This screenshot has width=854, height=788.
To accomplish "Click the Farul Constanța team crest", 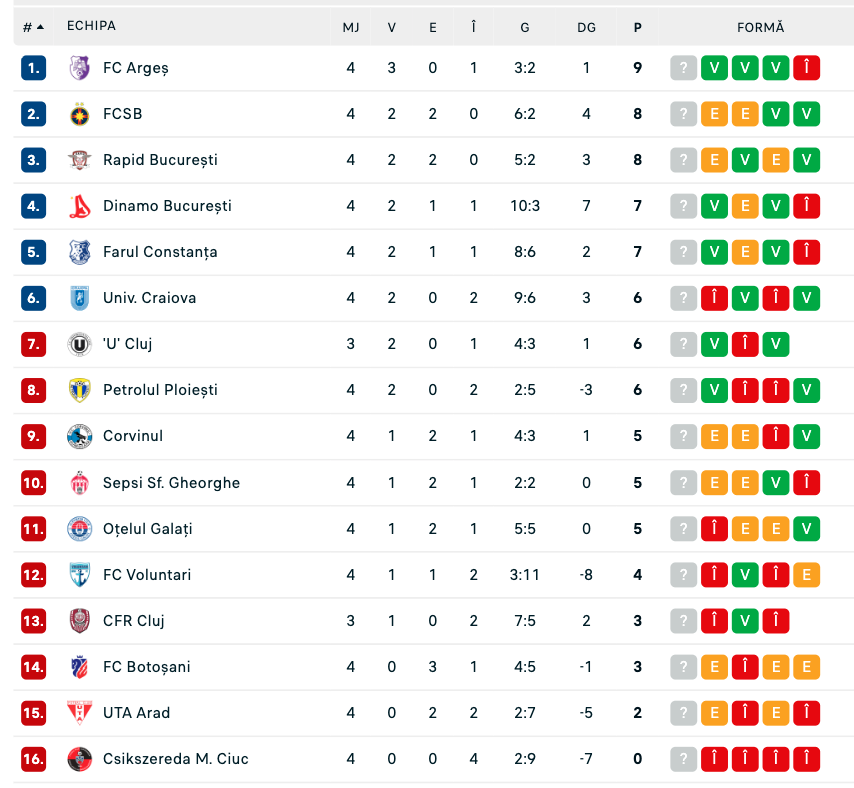I will 80,252.
